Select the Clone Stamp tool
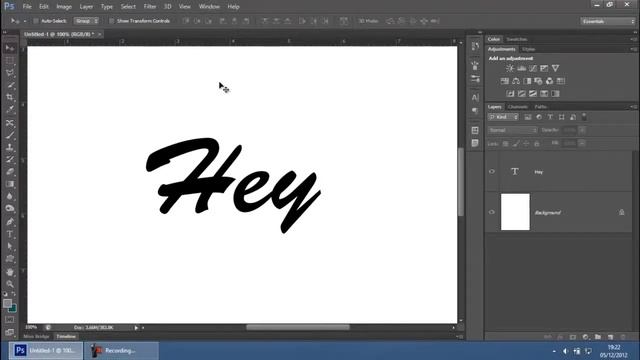 coord(10,147)
